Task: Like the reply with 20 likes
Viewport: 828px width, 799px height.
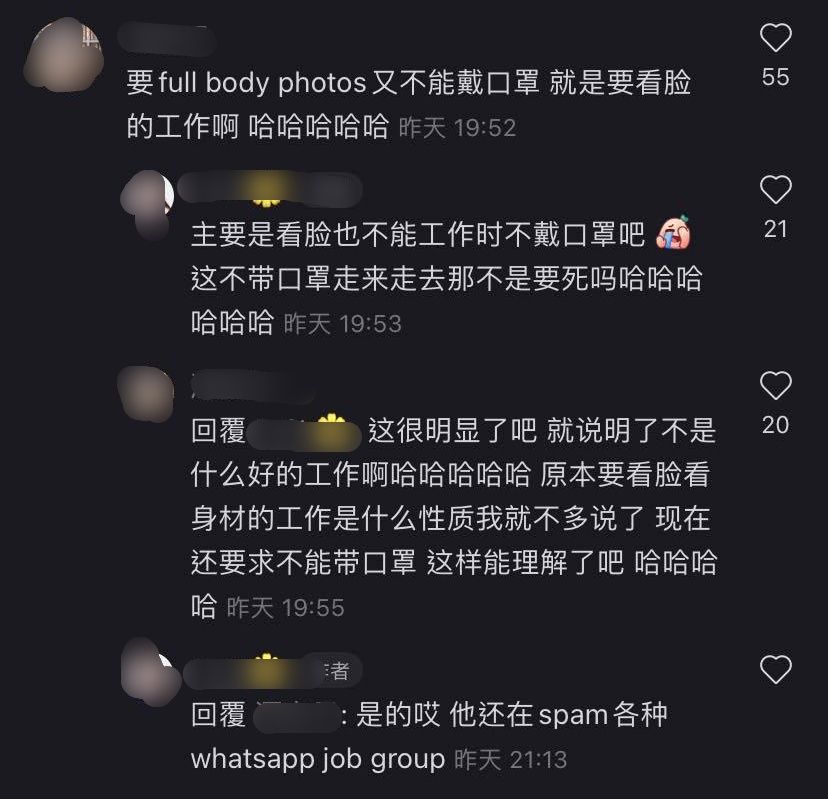Action: tap(775, 385)
